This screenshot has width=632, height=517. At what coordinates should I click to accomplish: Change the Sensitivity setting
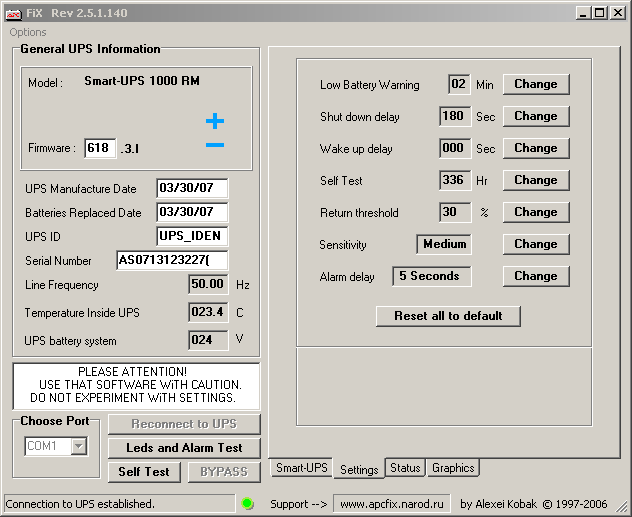(x=536, y=244)
